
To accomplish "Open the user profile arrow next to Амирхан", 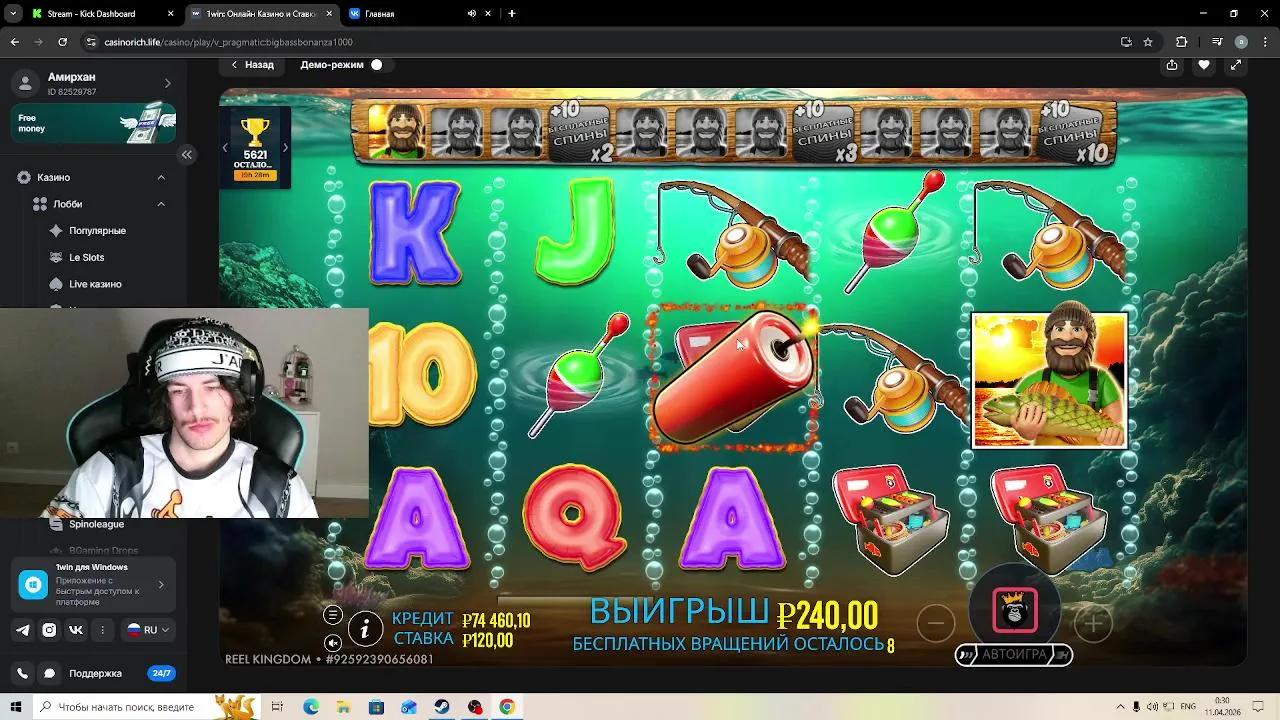I will [167, 83].
